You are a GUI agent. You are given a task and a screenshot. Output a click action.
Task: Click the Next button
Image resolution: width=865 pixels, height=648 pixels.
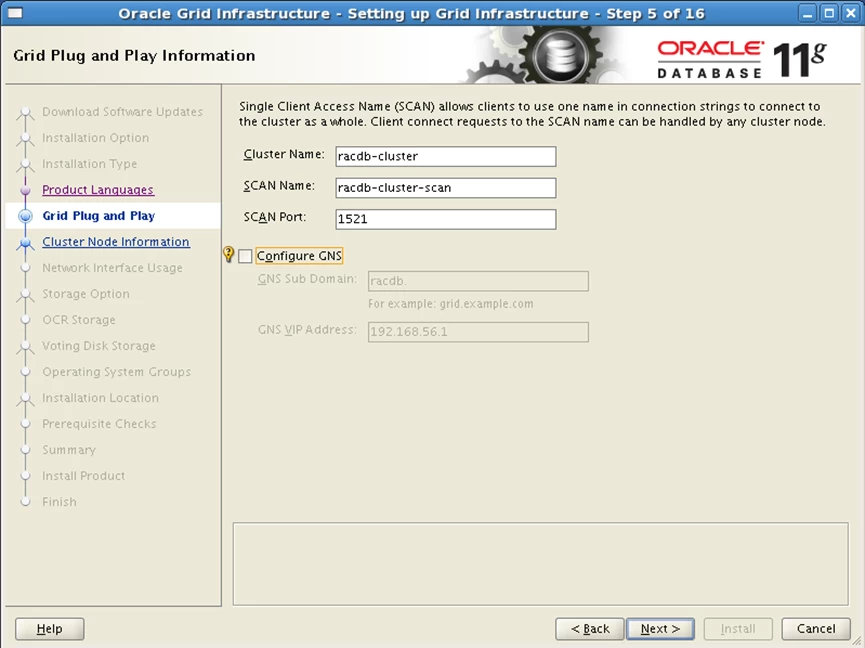click(x=660, y=629)
